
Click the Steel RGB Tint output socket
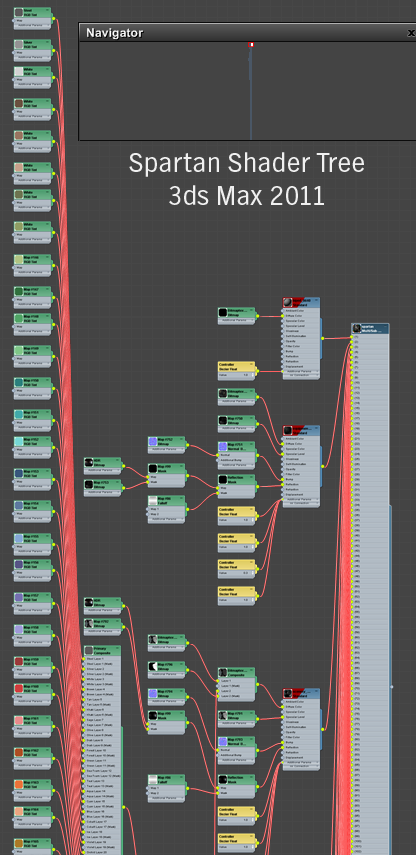pos(53,18)
